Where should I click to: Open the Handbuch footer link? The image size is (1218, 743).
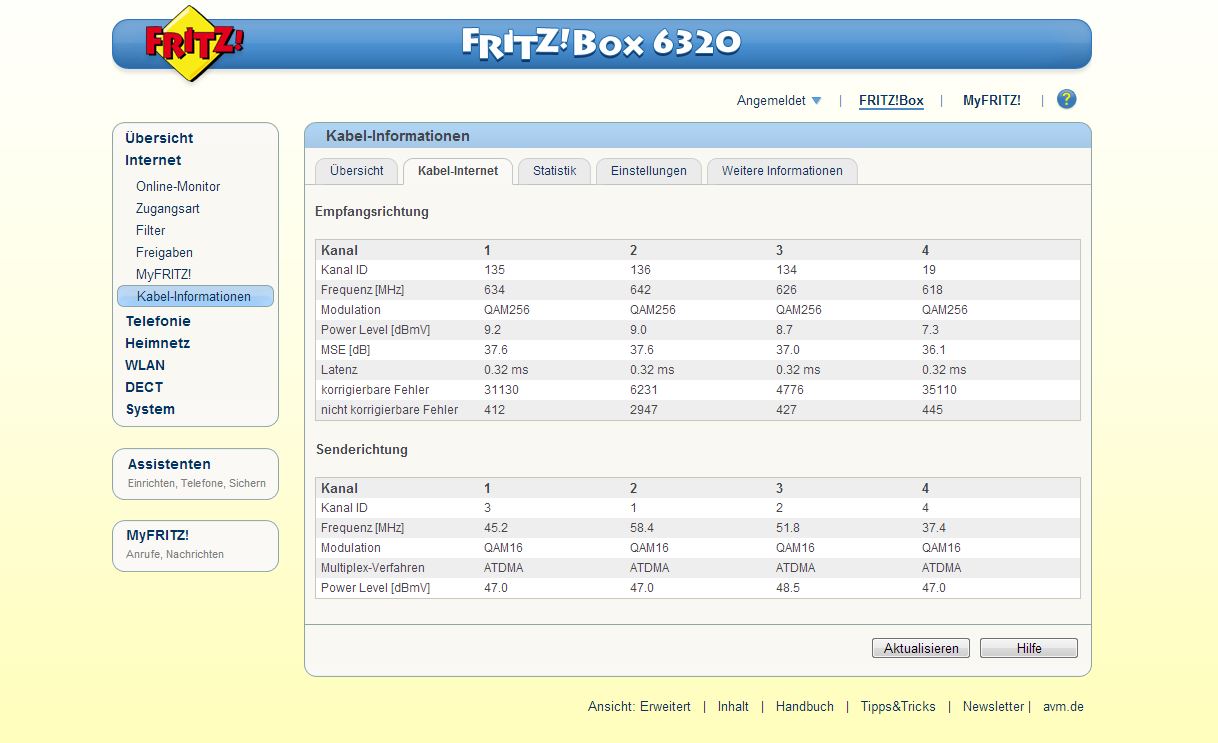(805, 706)
